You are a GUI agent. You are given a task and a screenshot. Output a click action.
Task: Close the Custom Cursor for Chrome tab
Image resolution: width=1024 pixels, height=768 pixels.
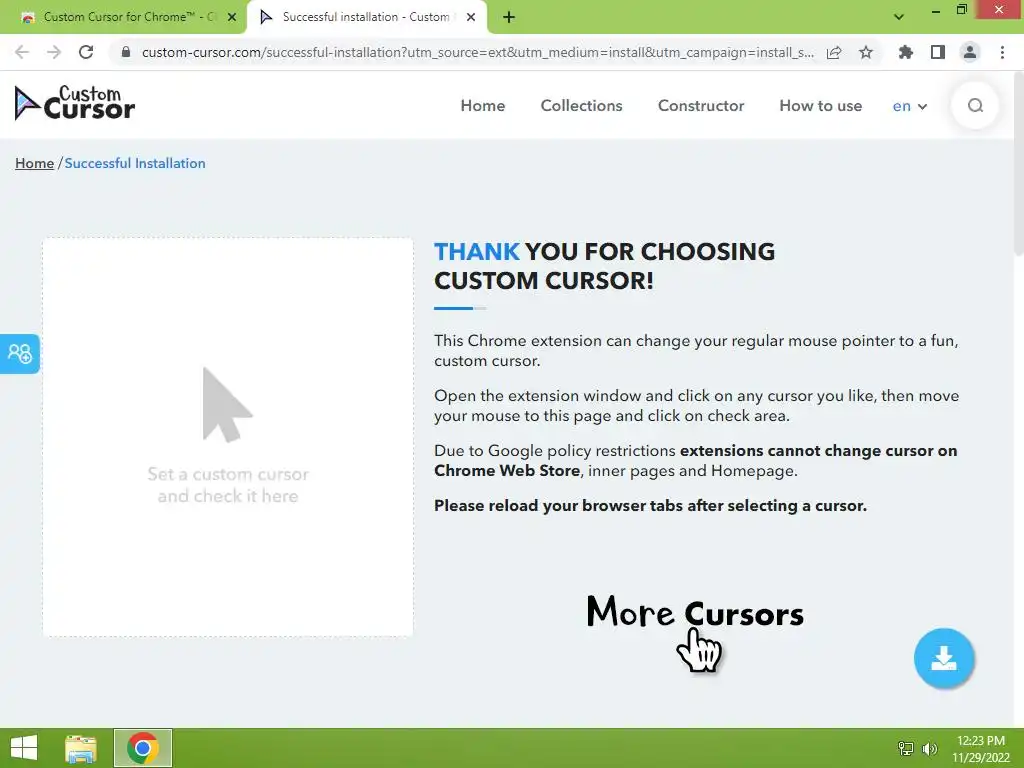point(232,17)
